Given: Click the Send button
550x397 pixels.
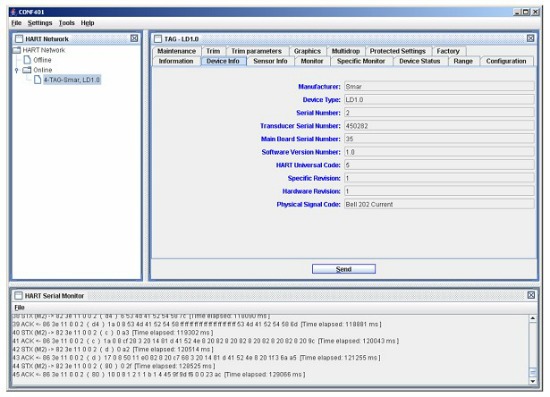Looking at the screenshot, I should [344, 269].
